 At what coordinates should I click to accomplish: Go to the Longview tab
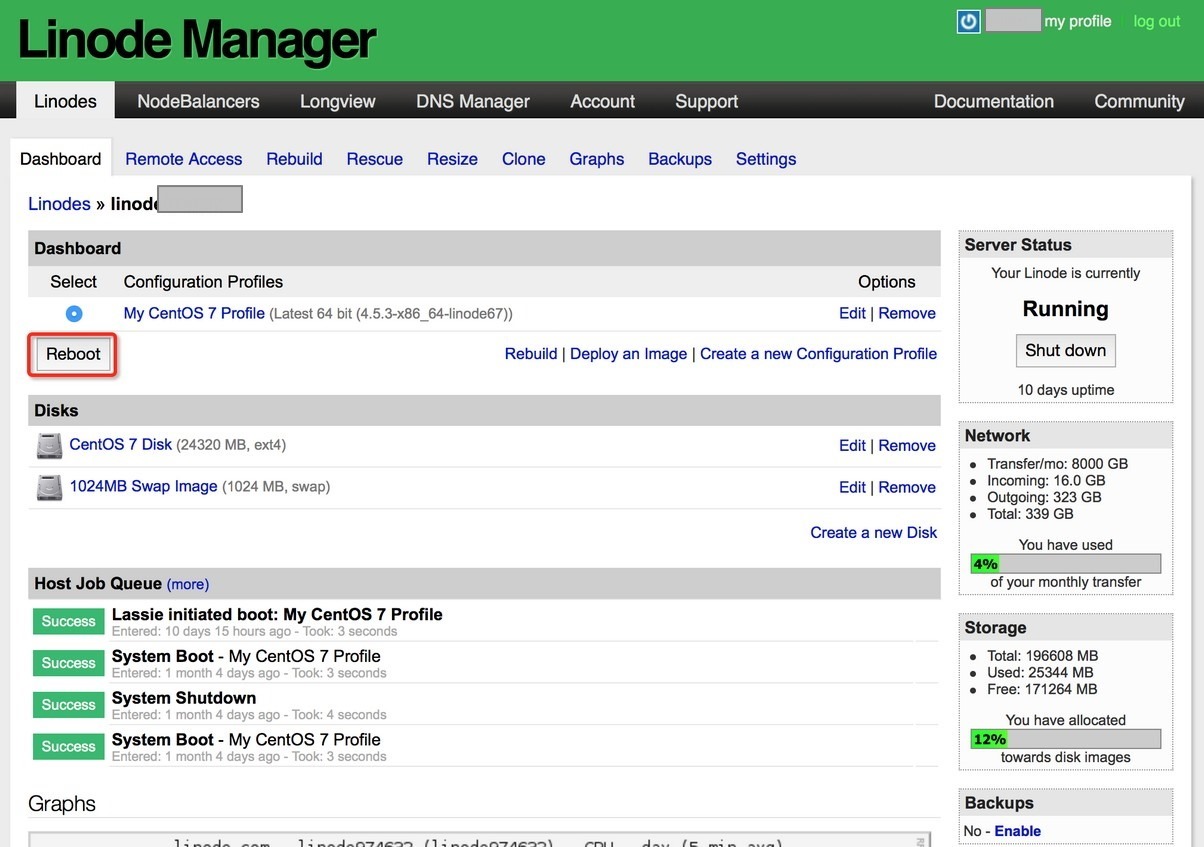338,101
